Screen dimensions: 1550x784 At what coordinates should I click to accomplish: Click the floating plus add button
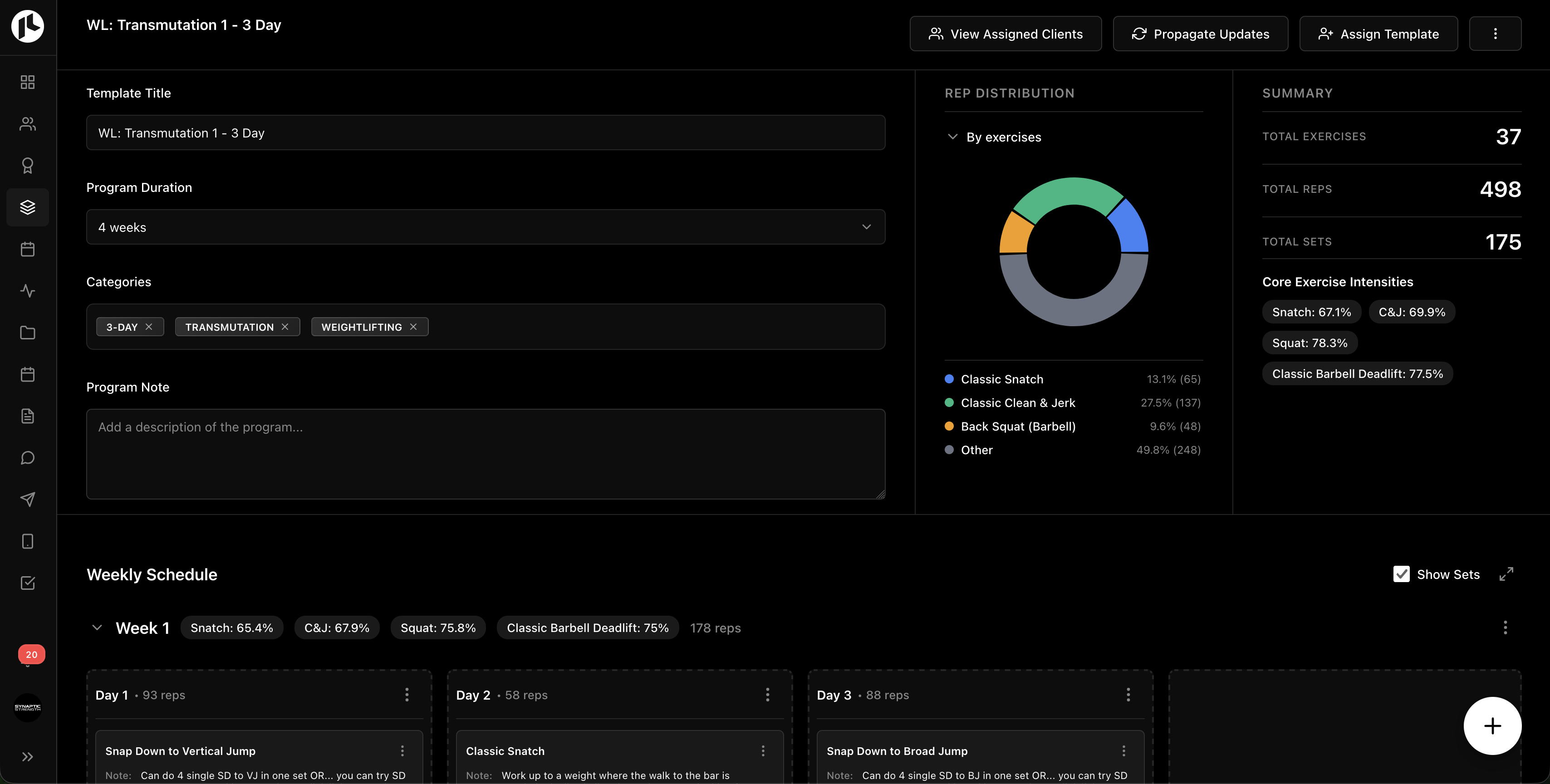(1492, 725)
